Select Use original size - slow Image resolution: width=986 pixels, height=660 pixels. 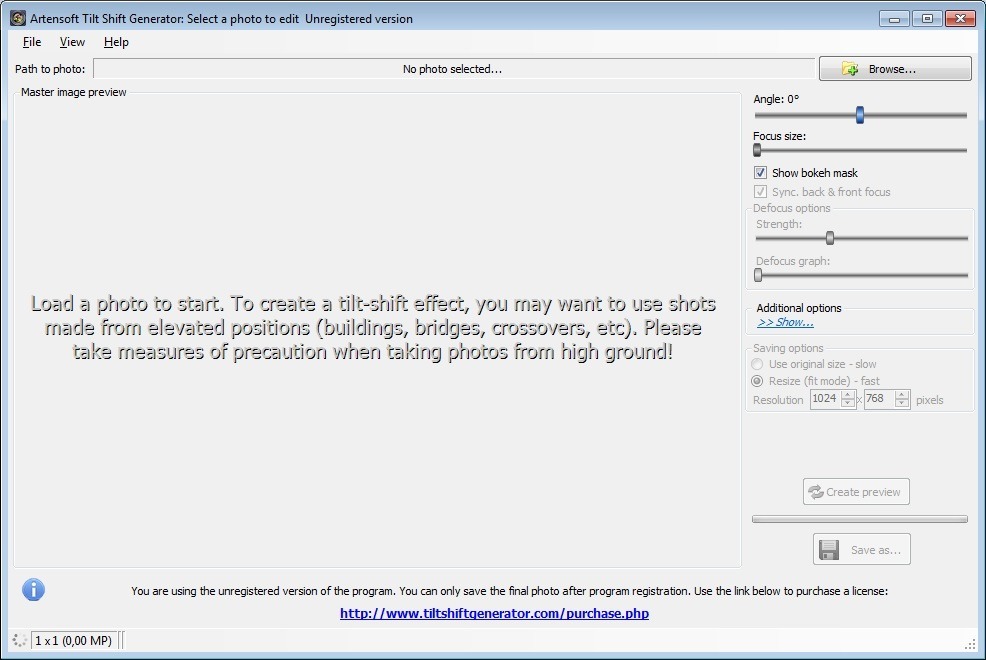(x=757, y=364)
